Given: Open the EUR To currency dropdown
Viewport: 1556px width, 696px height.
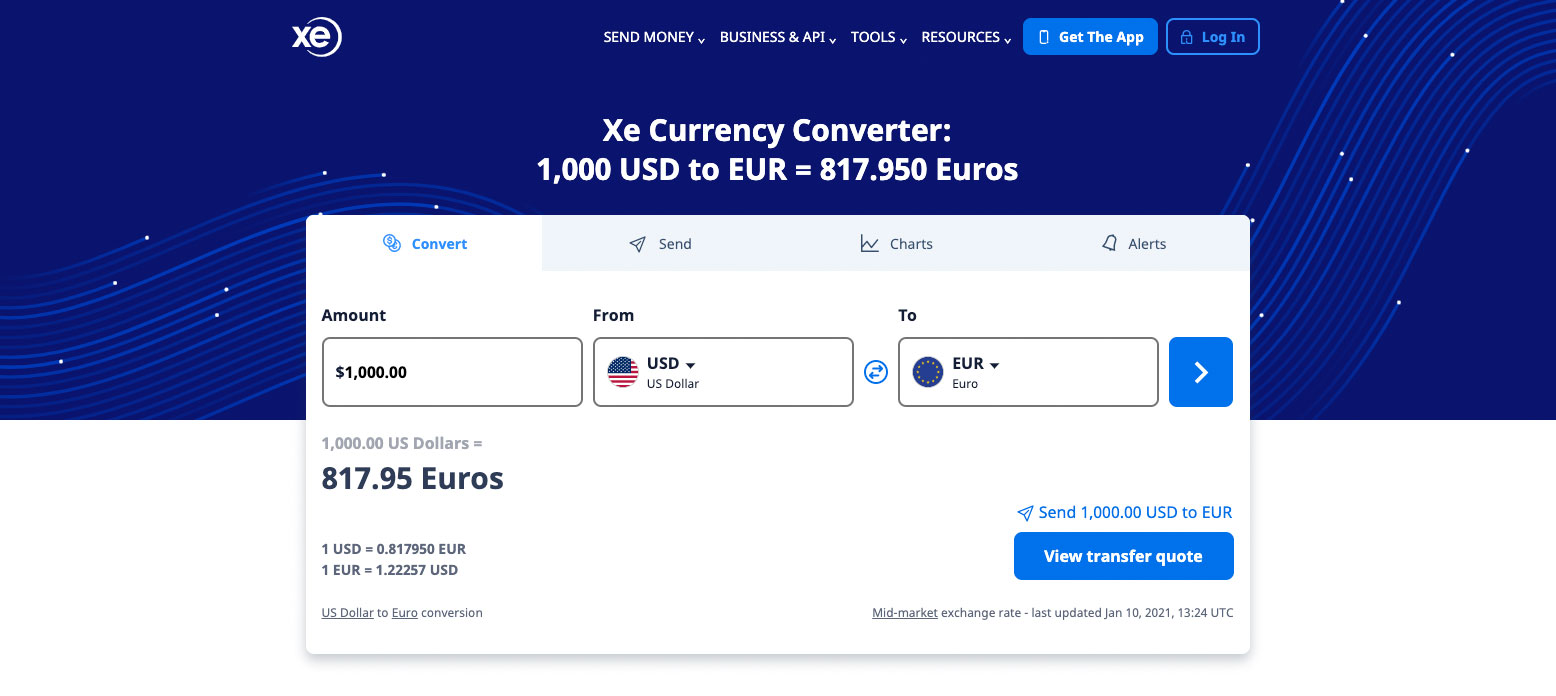Looking at the screenshot, I should (x=1028, y=372).
